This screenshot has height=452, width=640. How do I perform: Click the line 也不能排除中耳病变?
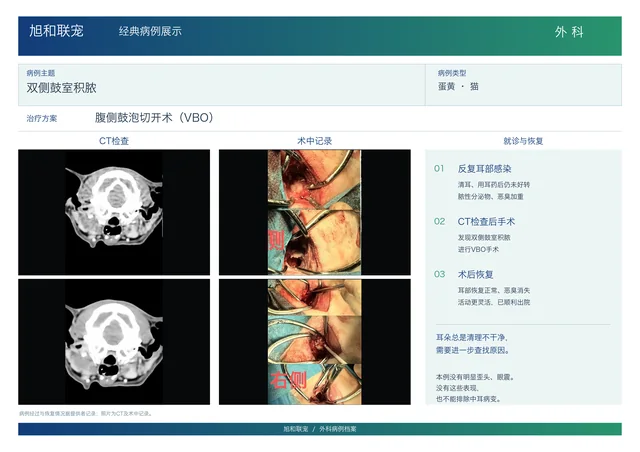(468, 399)
